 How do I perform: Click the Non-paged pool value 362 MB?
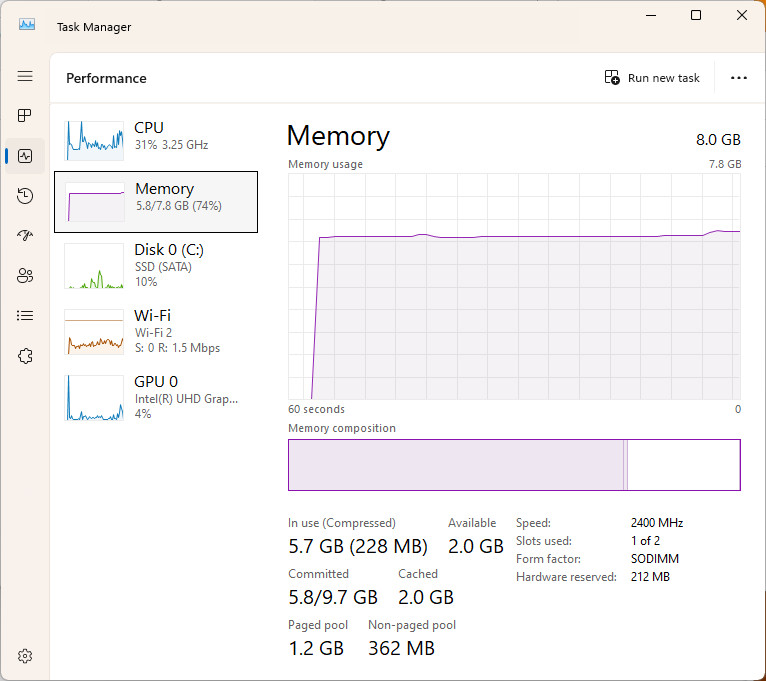click(x=401, y=648)
